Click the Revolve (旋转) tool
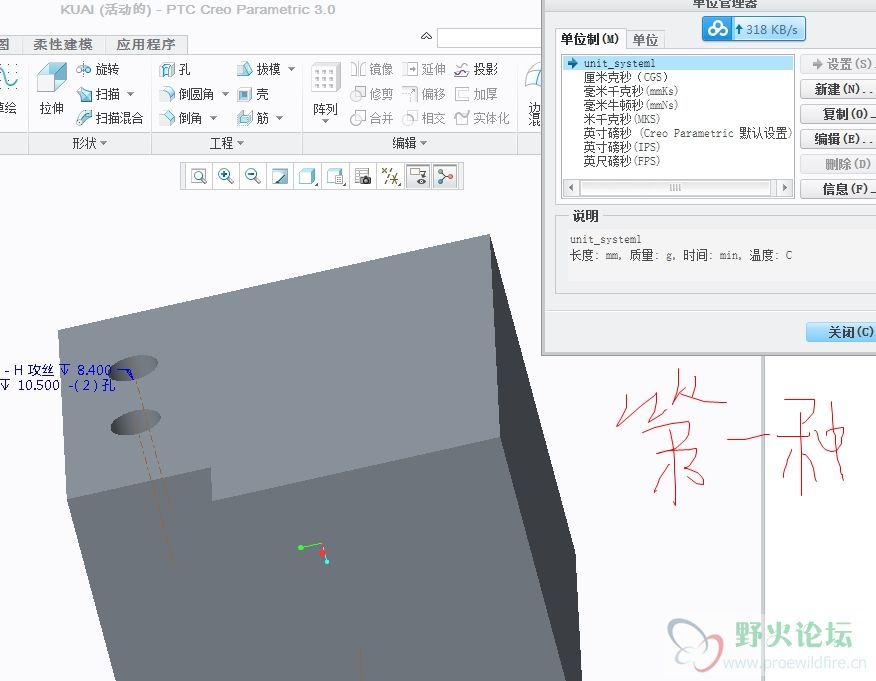The width and height of the screenshot is (876, 681). [x=98, y=69]
